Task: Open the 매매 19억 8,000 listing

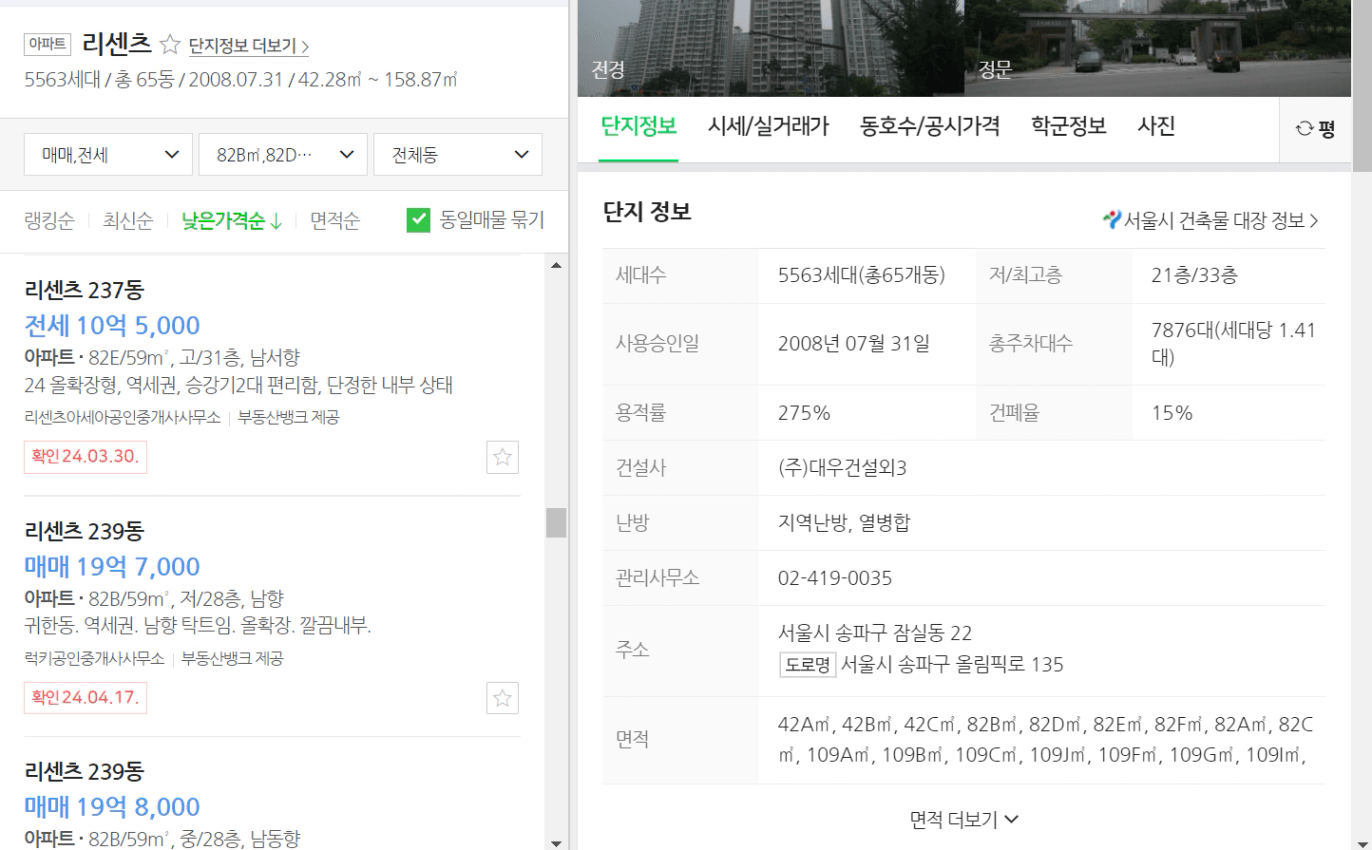Action: 112,807
